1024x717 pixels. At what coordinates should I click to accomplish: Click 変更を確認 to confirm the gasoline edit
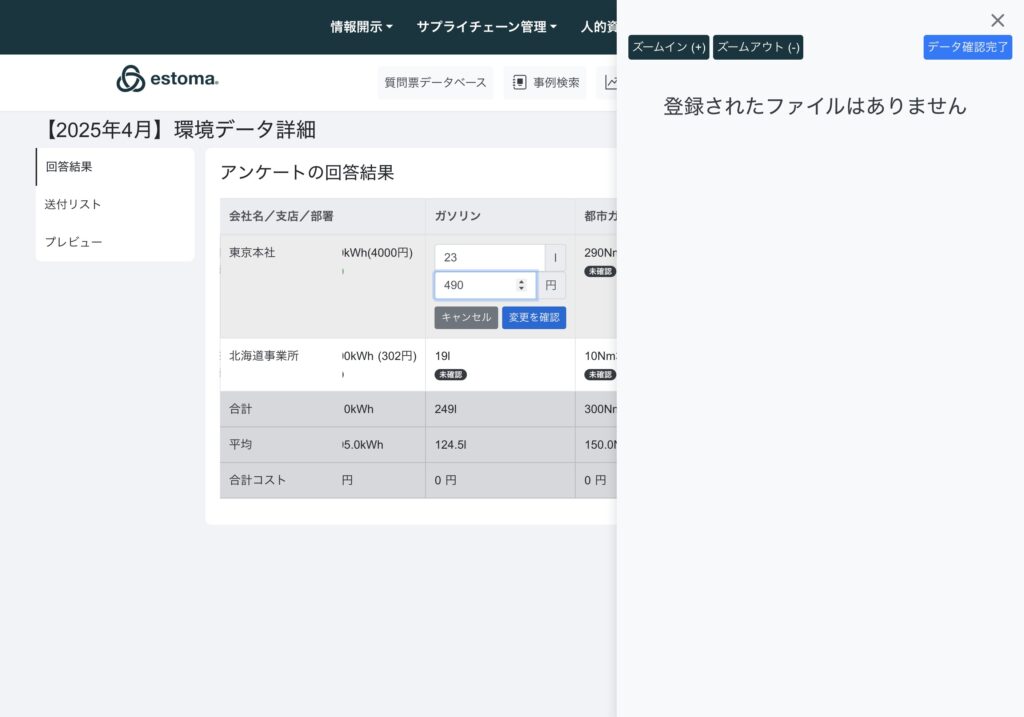(534, 317)
